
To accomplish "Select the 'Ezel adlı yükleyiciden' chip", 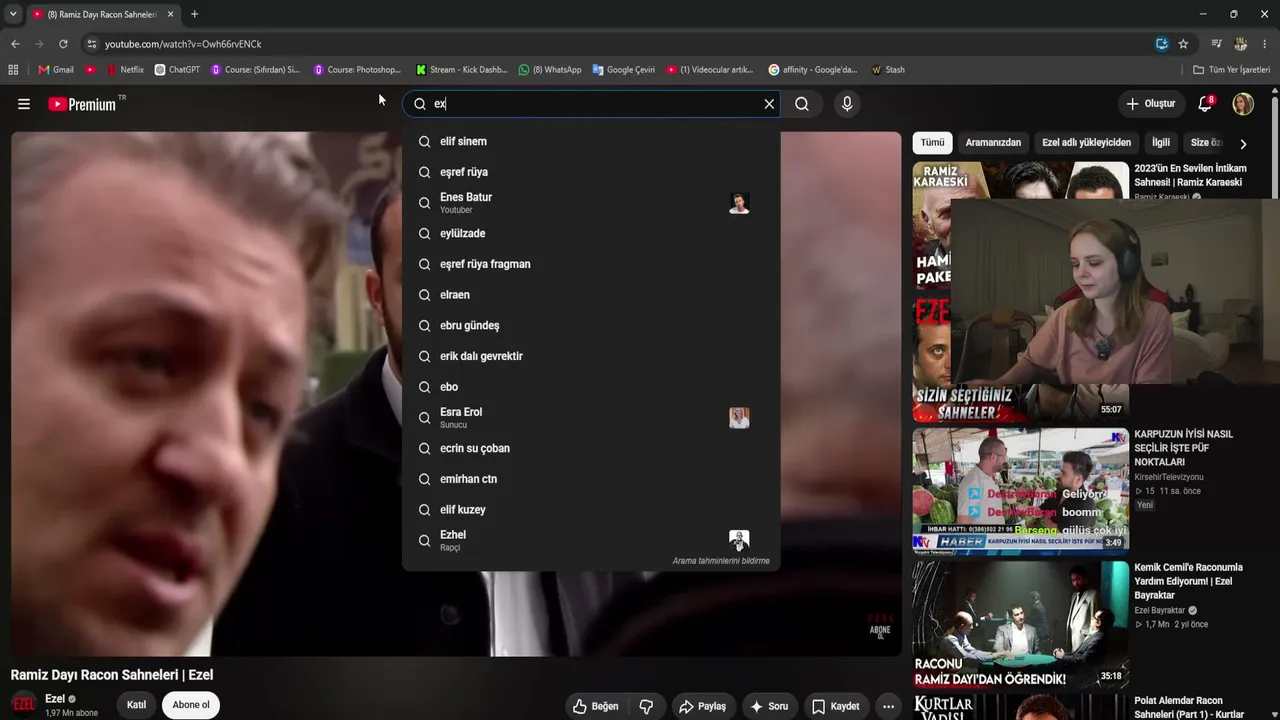I will coord(1086,143).
